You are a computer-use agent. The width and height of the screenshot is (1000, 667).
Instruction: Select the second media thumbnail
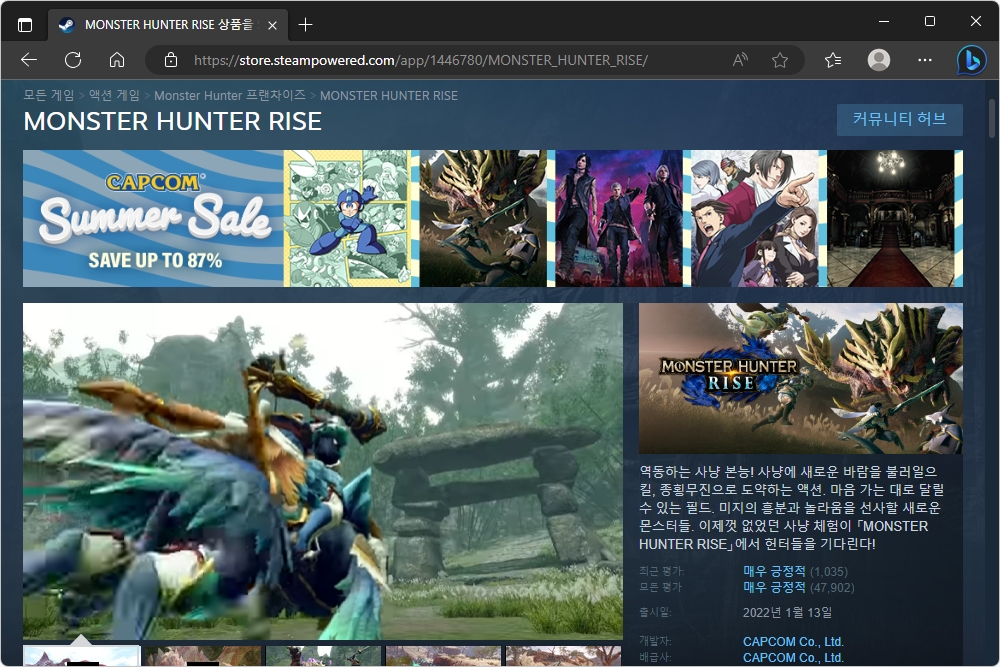pos(202,656)
